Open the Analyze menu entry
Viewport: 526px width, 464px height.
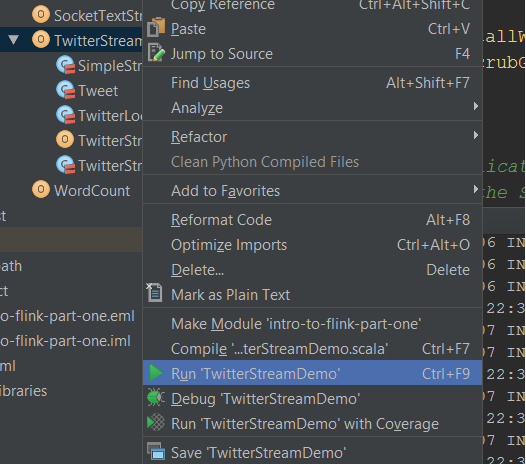tap(312, 108)
